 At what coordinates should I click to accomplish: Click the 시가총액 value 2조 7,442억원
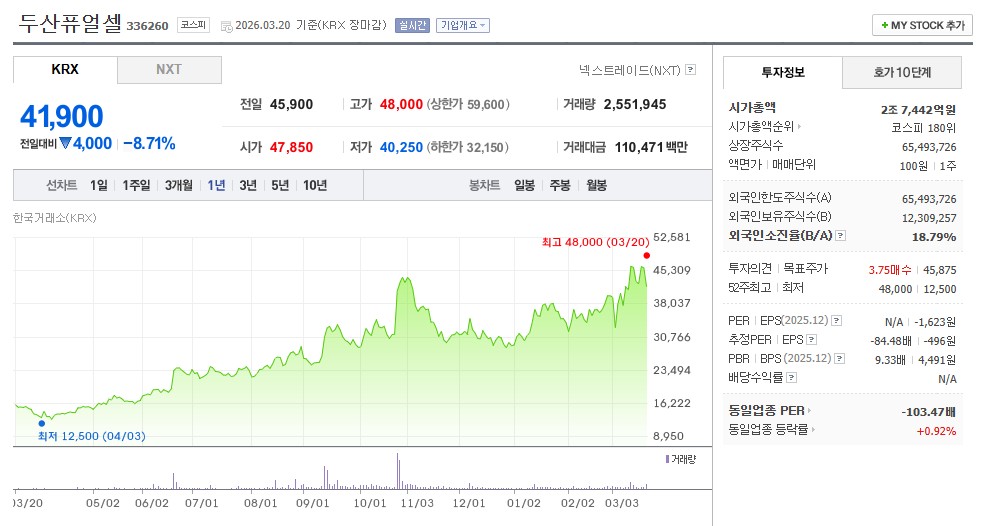click(919, 110)
